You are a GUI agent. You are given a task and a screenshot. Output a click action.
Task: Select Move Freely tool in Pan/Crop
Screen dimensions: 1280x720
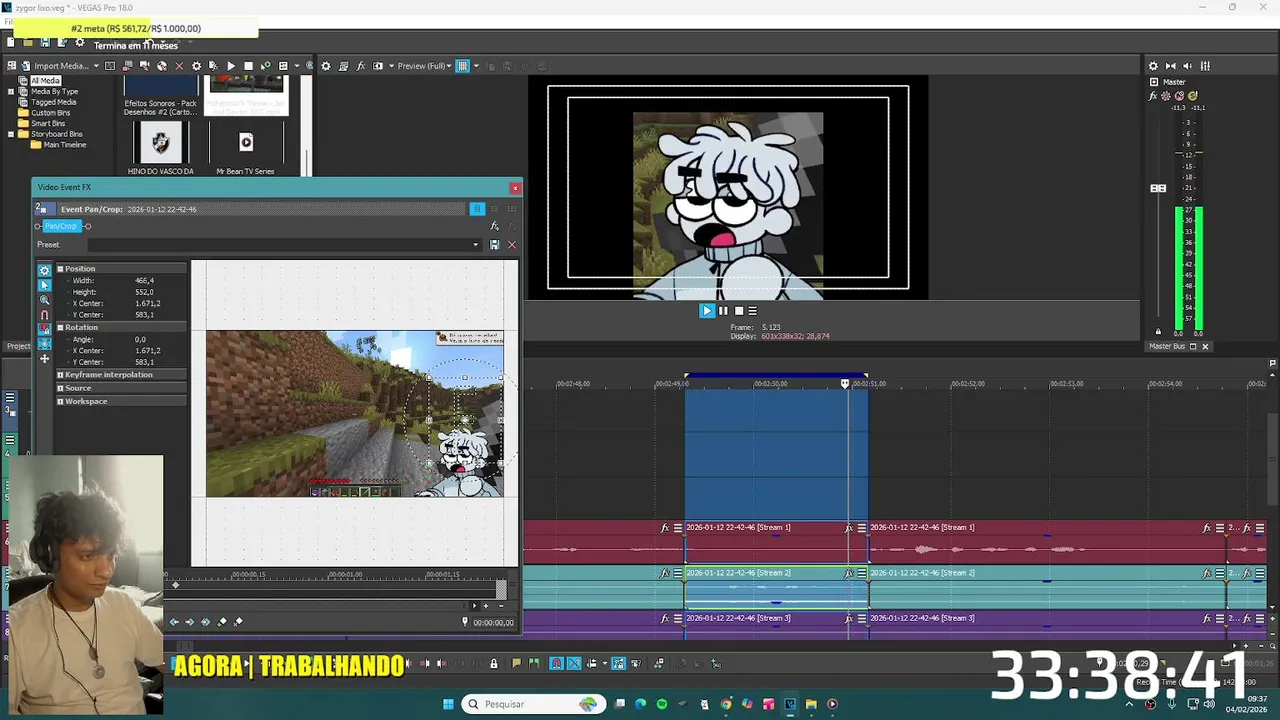coord(44,359)
